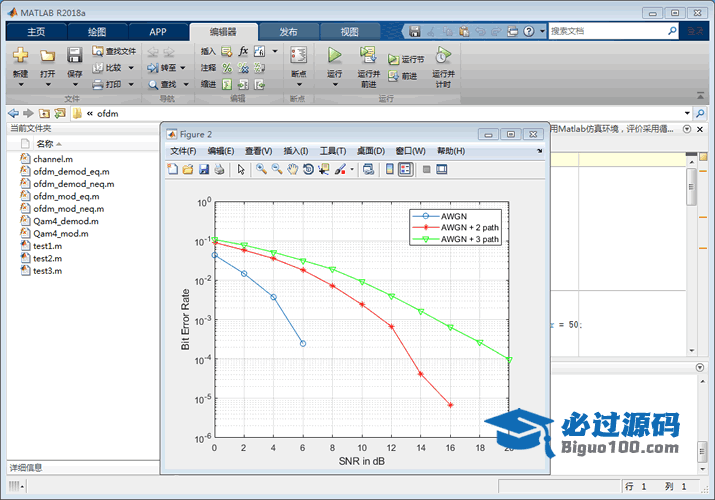Viewport: 715px width, 500px height.
Task: Click Open File icon in Figure toolbar
Action: pos(188,169)
